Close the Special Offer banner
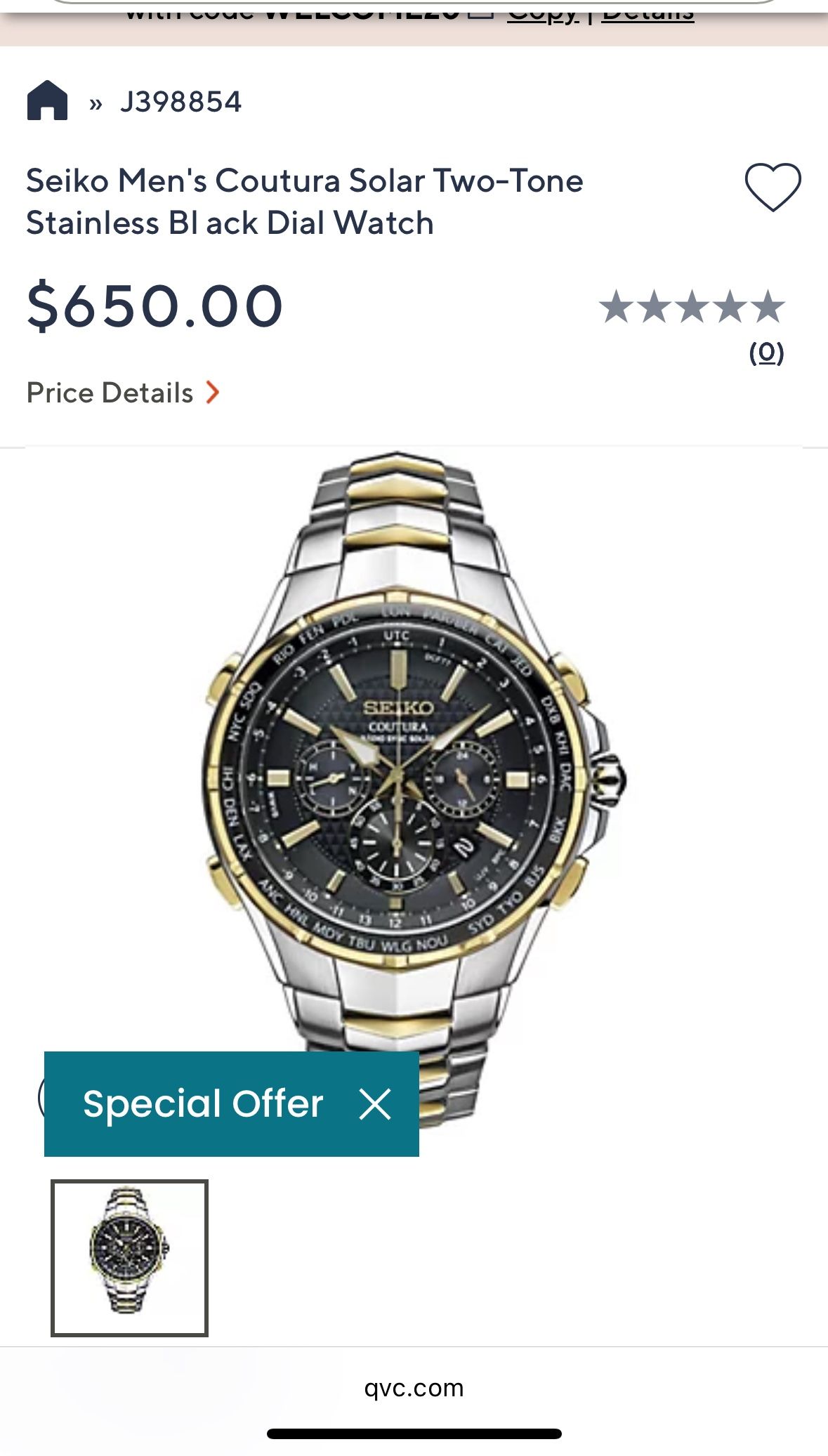This screenshot has height=1456, width=828. pos(375,1104)
